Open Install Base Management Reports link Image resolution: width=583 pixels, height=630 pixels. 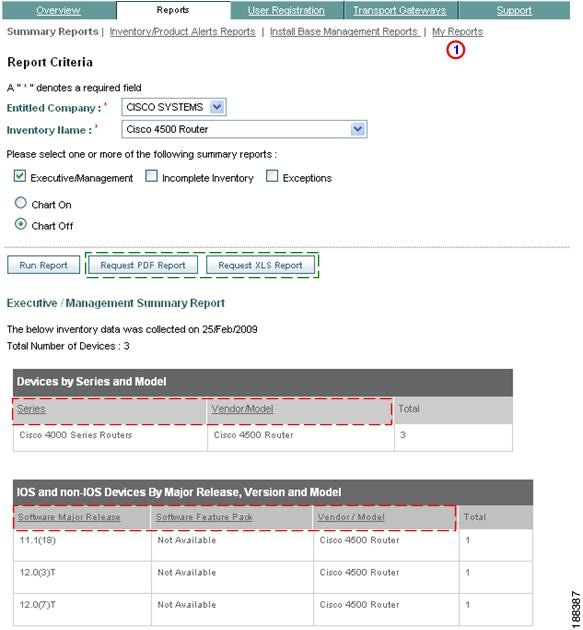(344, 32)
